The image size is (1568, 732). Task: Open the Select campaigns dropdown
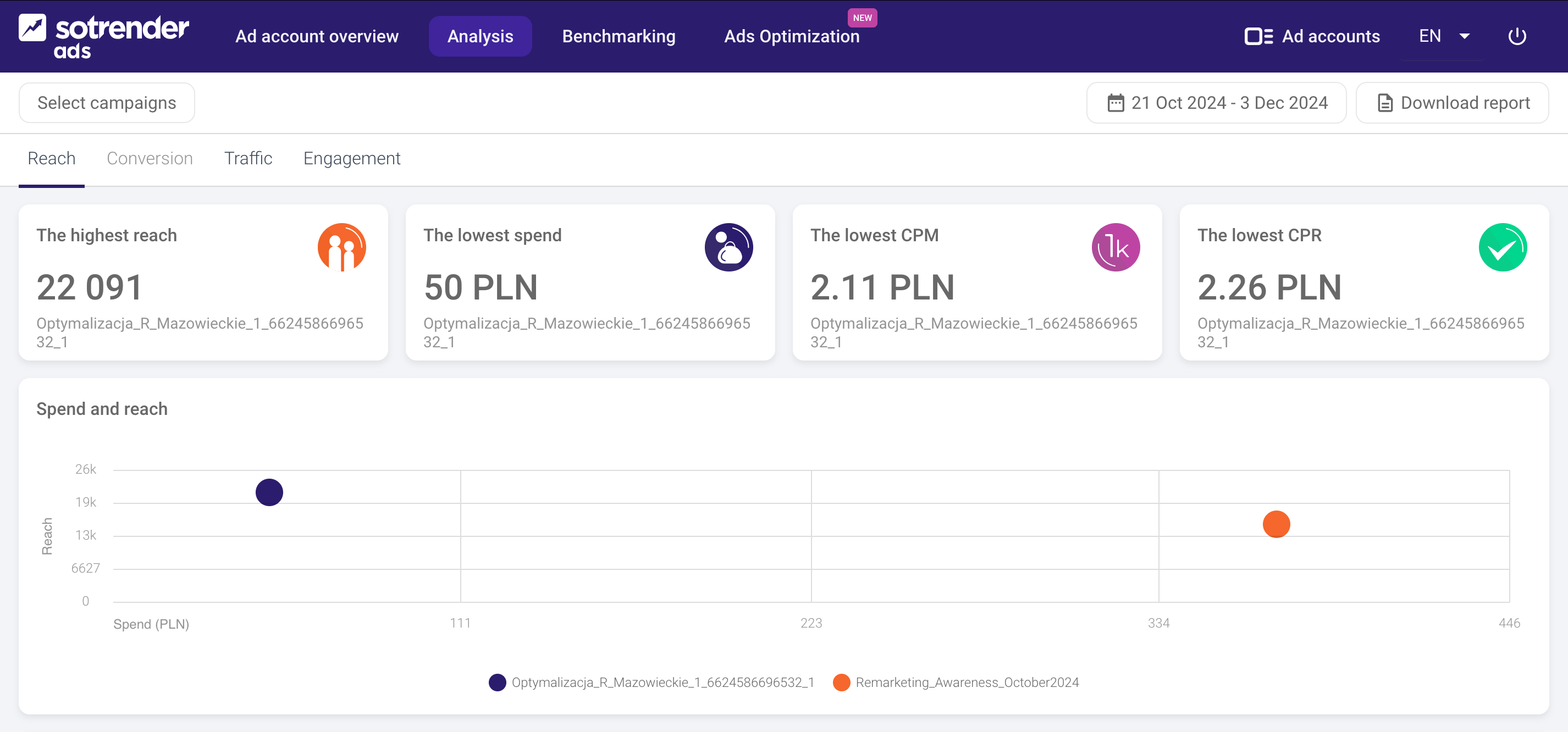[107, 102]
